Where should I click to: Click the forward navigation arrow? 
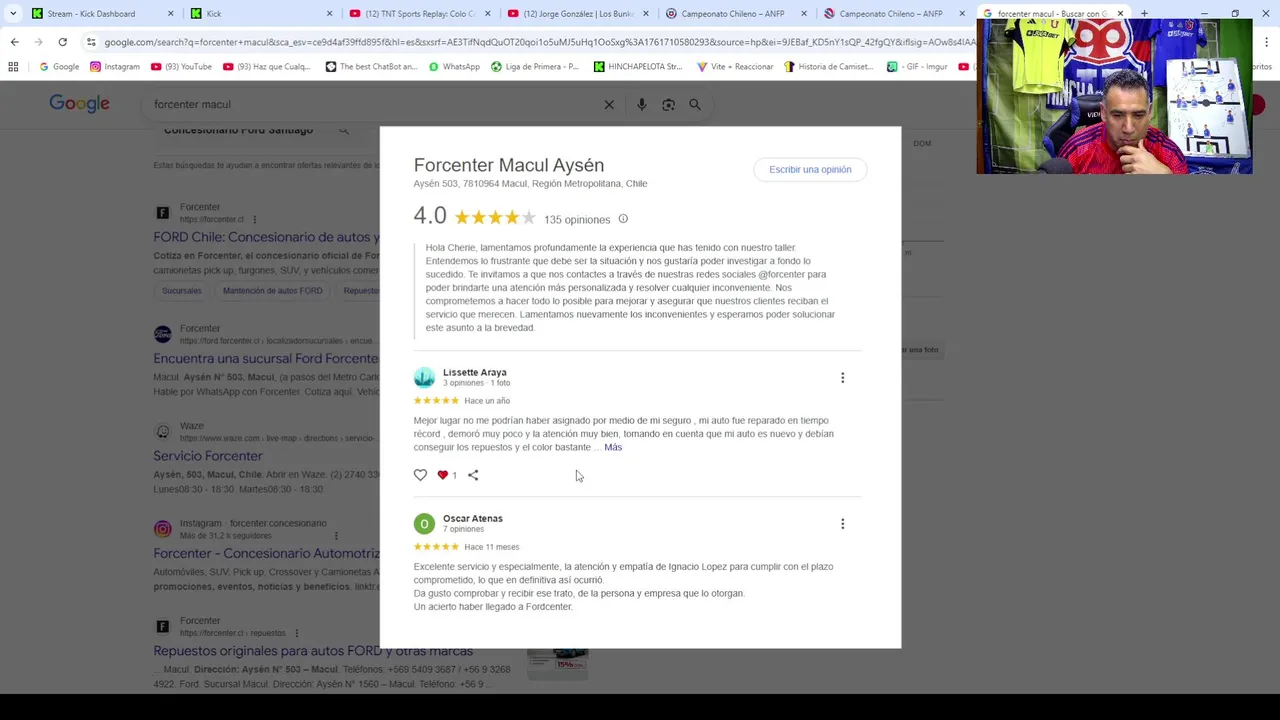tap(38, 42)
